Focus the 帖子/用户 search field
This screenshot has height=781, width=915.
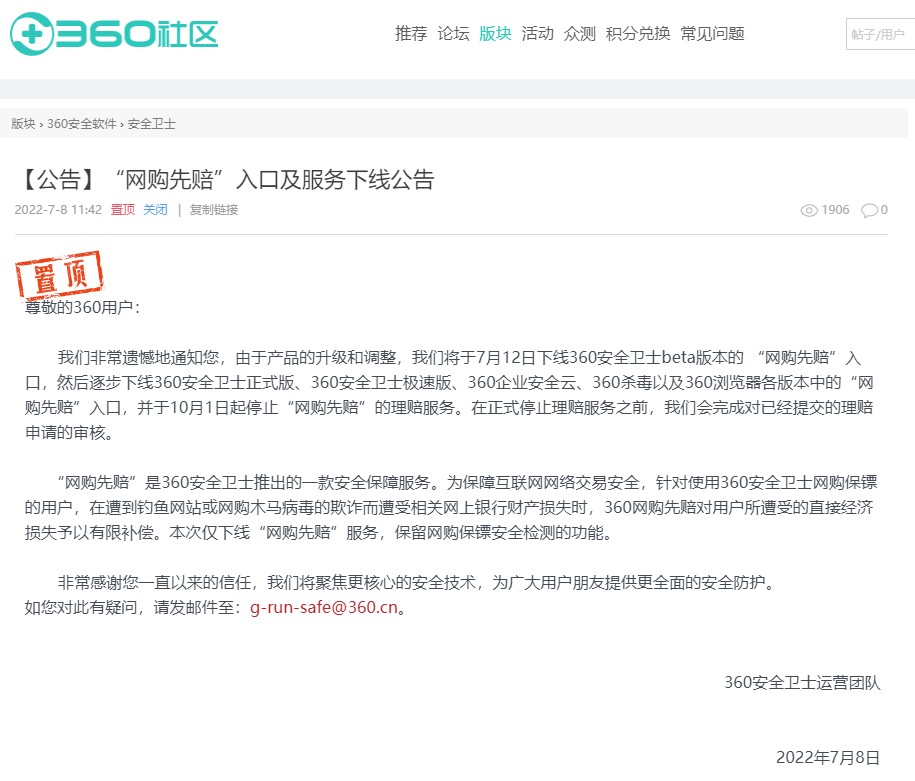(x=881, y=34)
